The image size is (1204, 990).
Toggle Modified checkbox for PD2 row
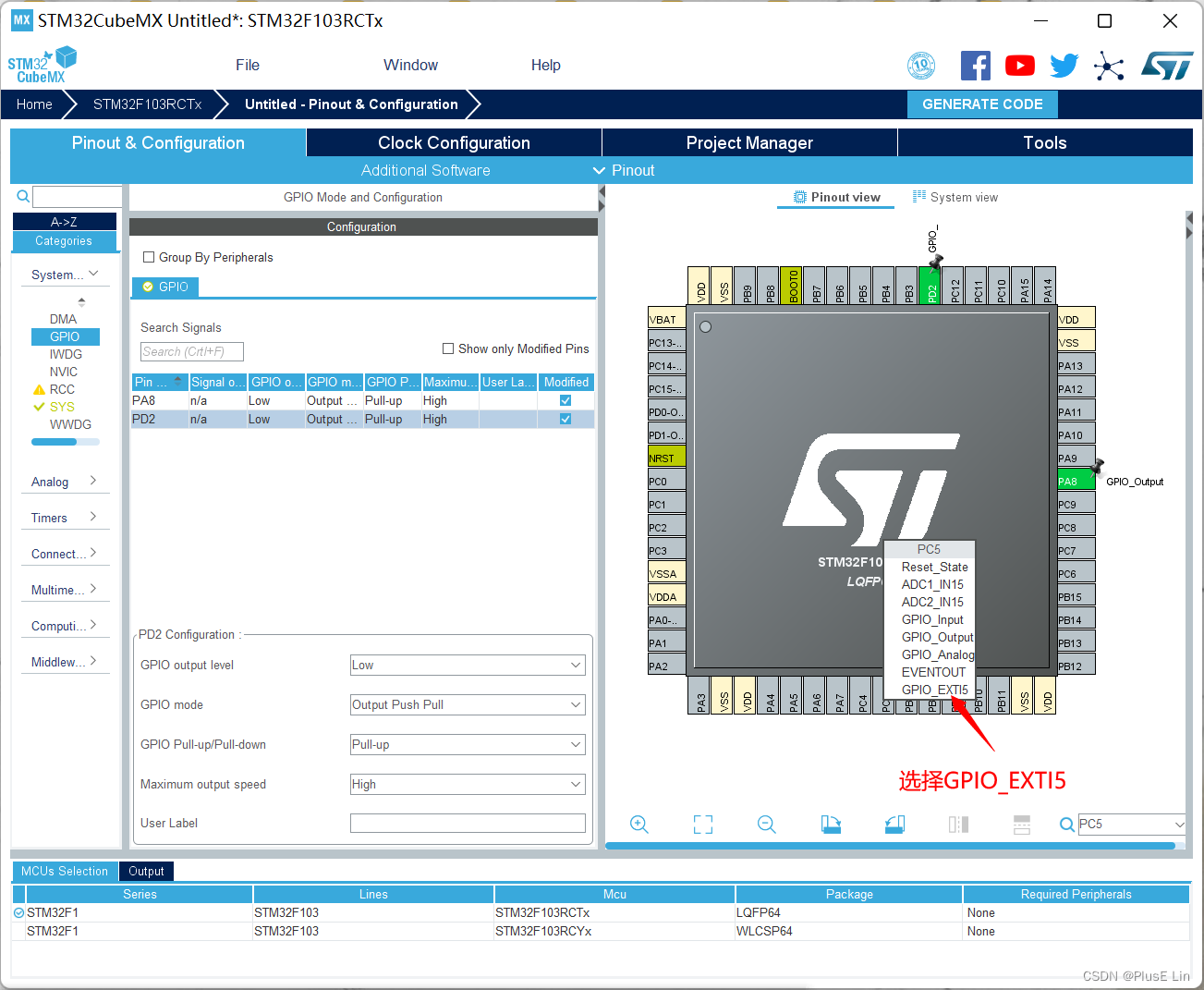tap(566, 419)
